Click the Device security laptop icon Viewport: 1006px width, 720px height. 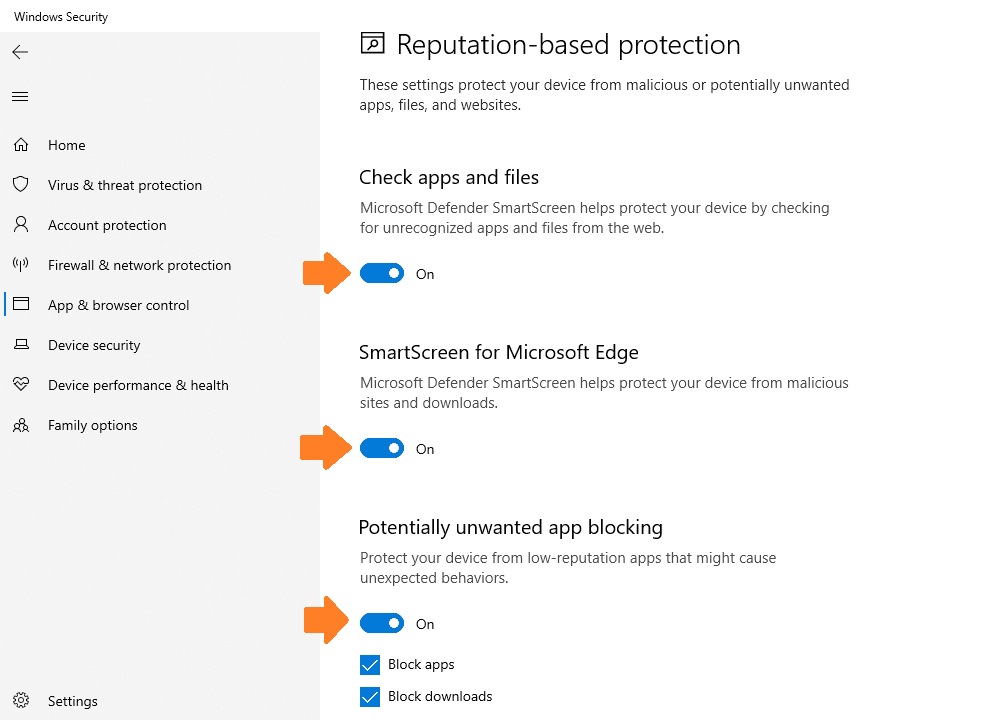coord(21,345)
